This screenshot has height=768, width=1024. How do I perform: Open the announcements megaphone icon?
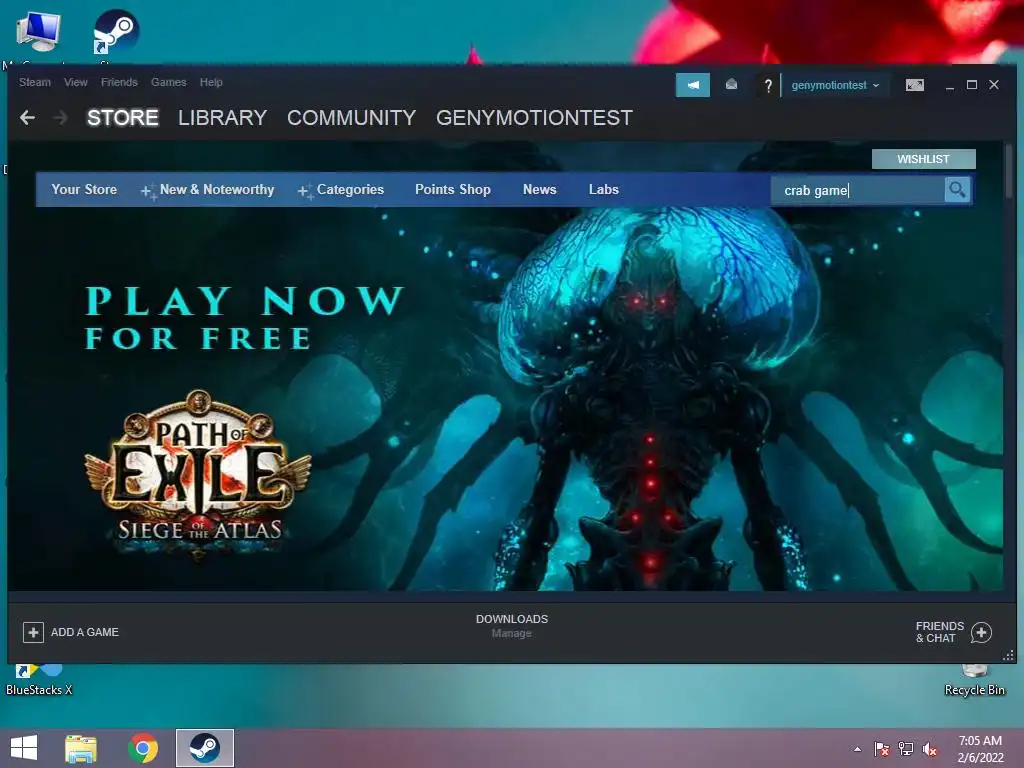(x=693, y=85)
